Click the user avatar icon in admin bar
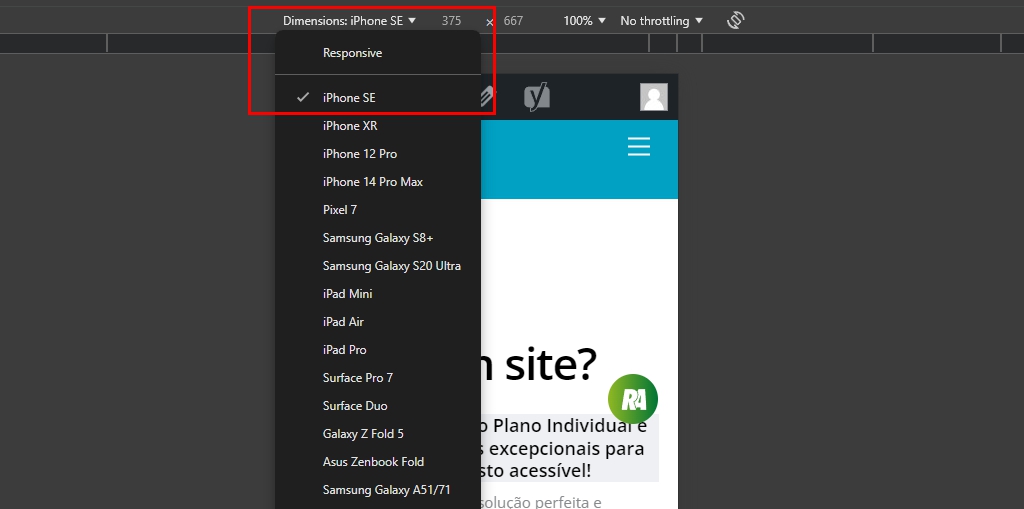Image resolution: width=1024 pixels, height=509 pixels. (x=654, y=97)
